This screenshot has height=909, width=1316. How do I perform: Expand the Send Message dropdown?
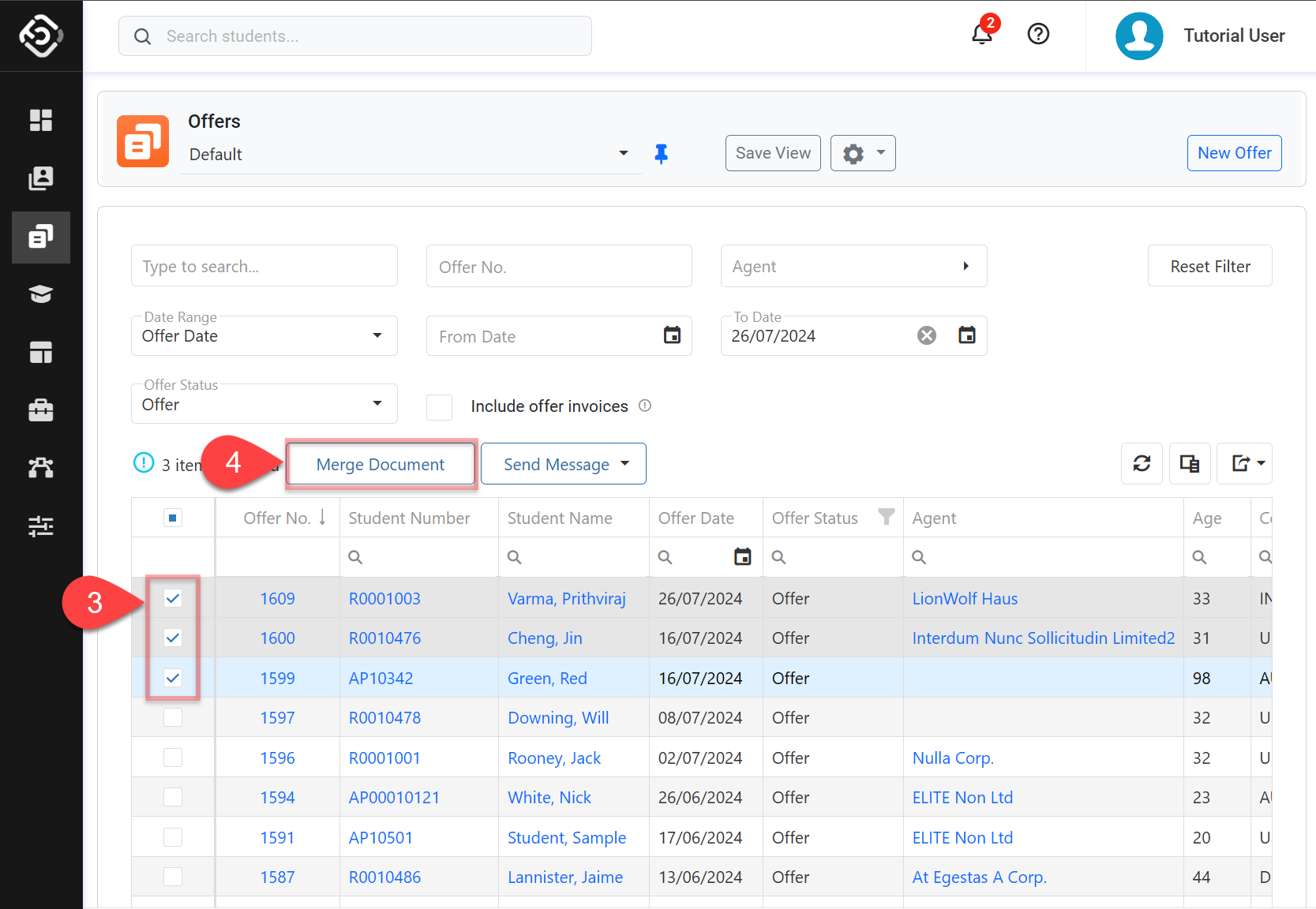coord(625,464)
